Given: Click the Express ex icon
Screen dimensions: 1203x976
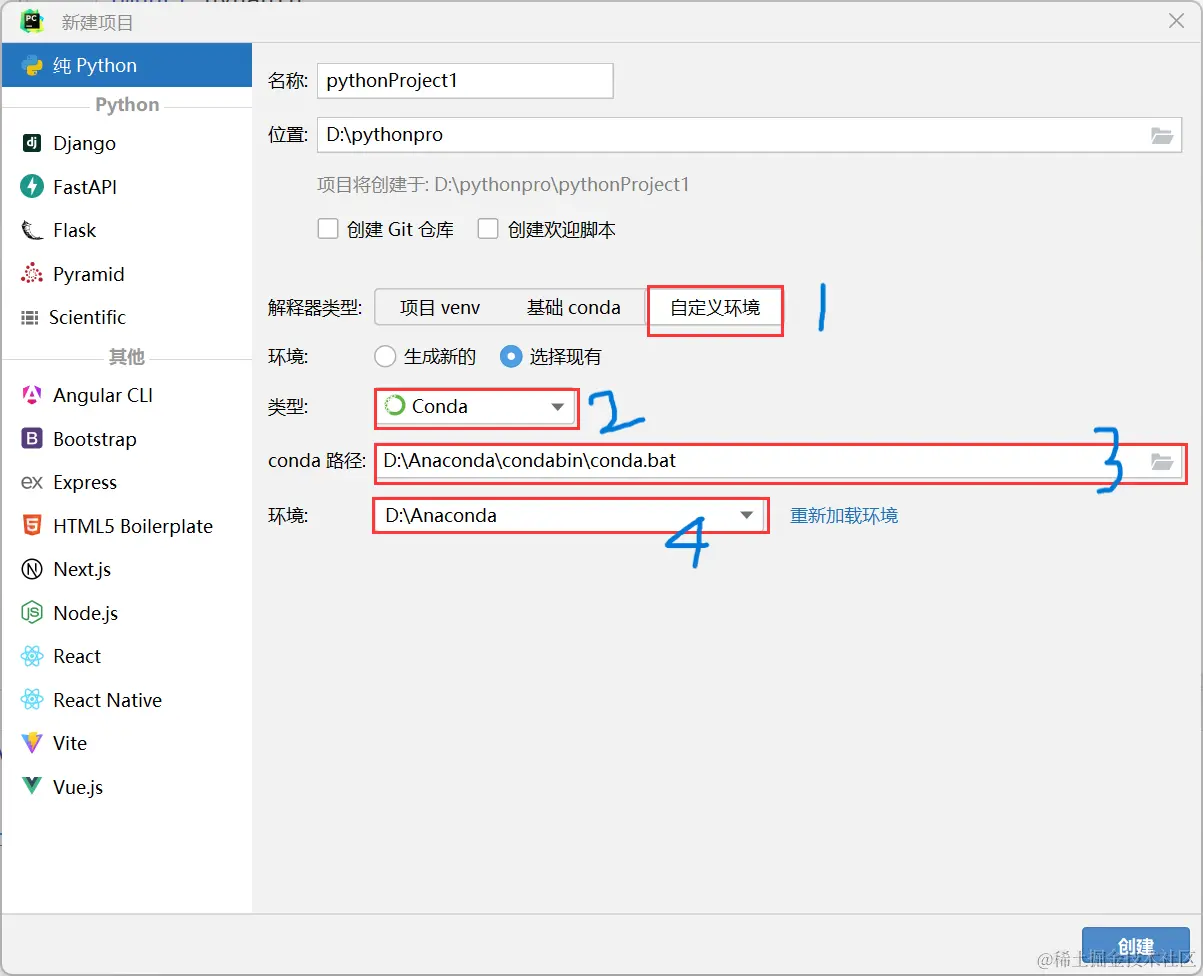Looking at the screenshot, I should [x=32, y=482].
